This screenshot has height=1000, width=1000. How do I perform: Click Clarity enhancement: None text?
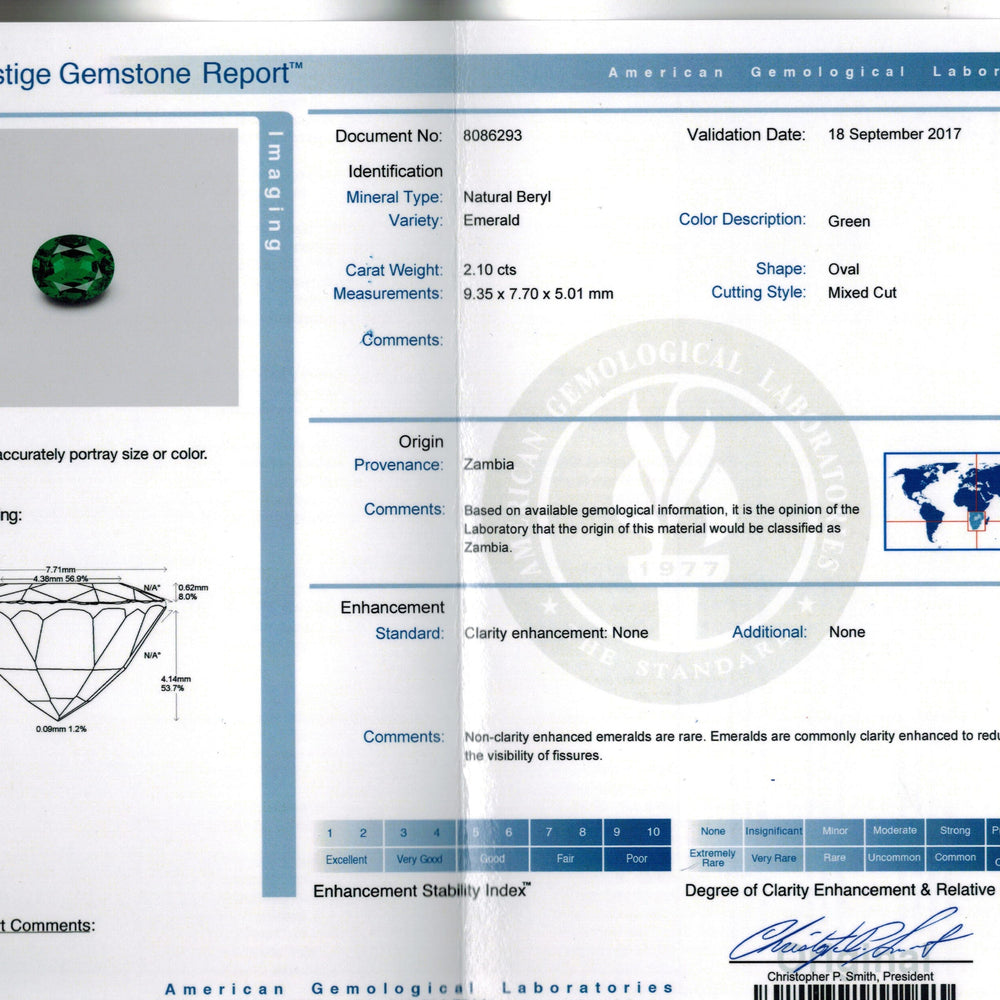point(556,633)
